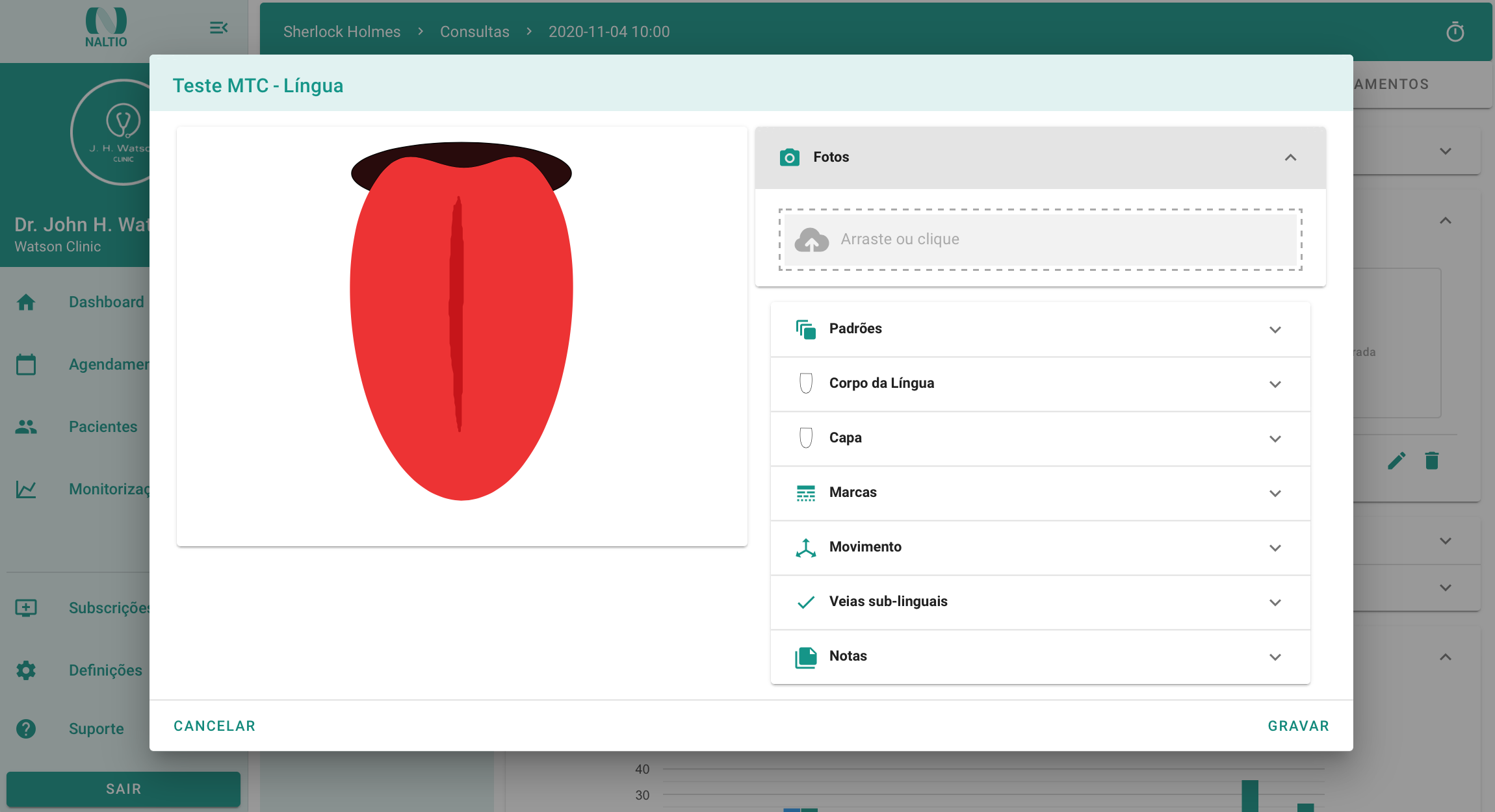The height and width of the screenshot is (812, 1495).
Task: Click the camera icon beside Fotos
Action: 789,157
